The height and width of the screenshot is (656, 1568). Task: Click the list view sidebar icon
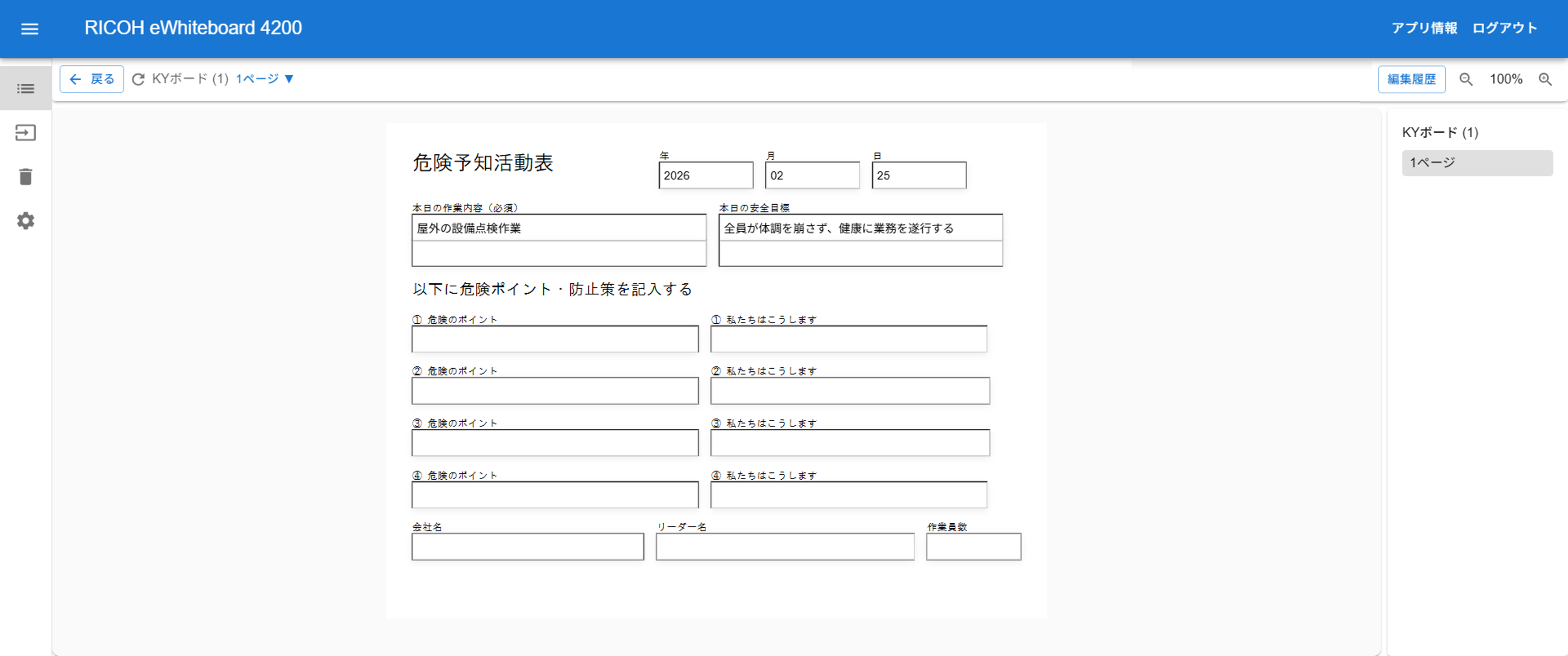point(26,89)
